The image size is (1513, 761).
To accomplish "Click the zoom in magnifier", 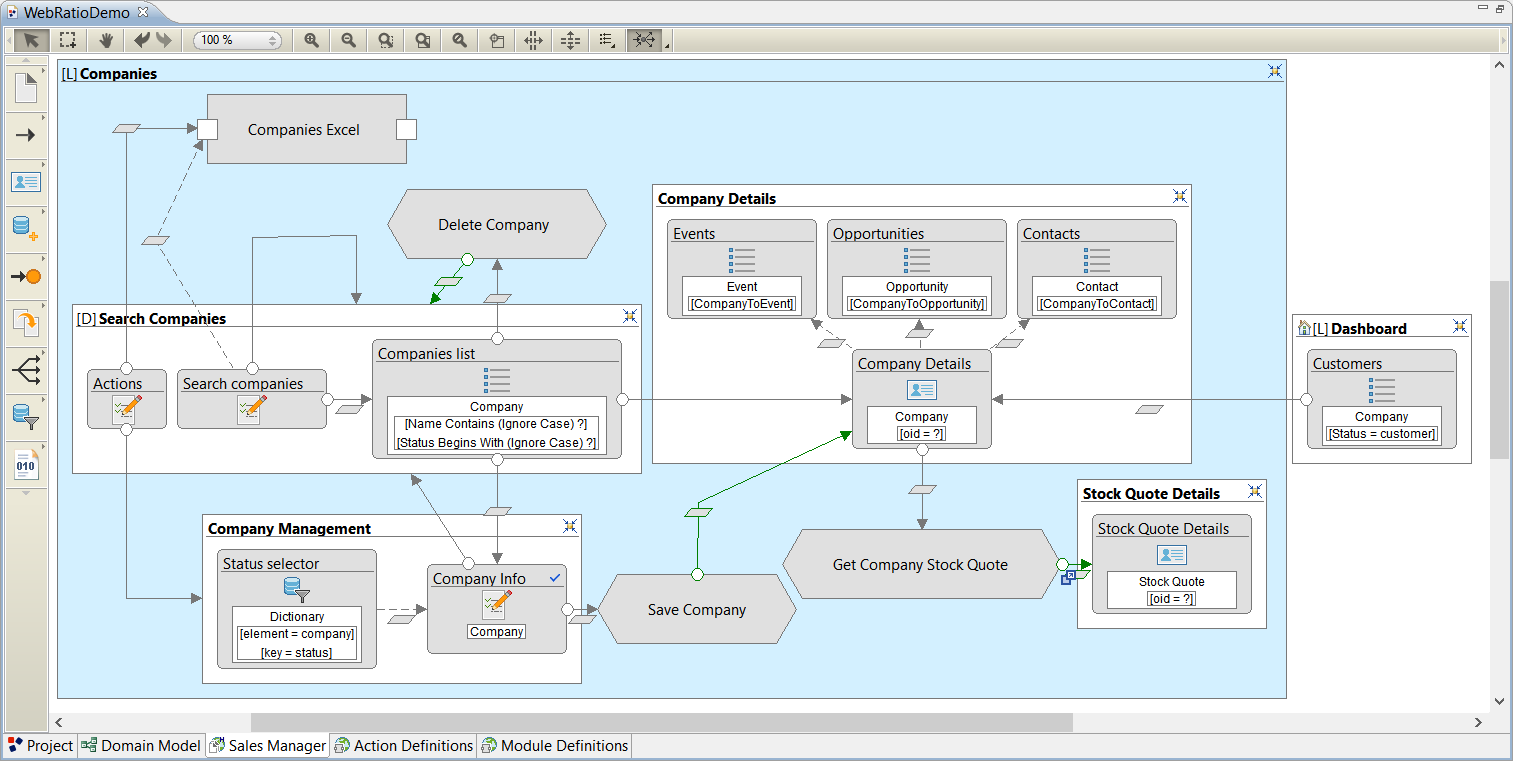I will tap(311, 40).
